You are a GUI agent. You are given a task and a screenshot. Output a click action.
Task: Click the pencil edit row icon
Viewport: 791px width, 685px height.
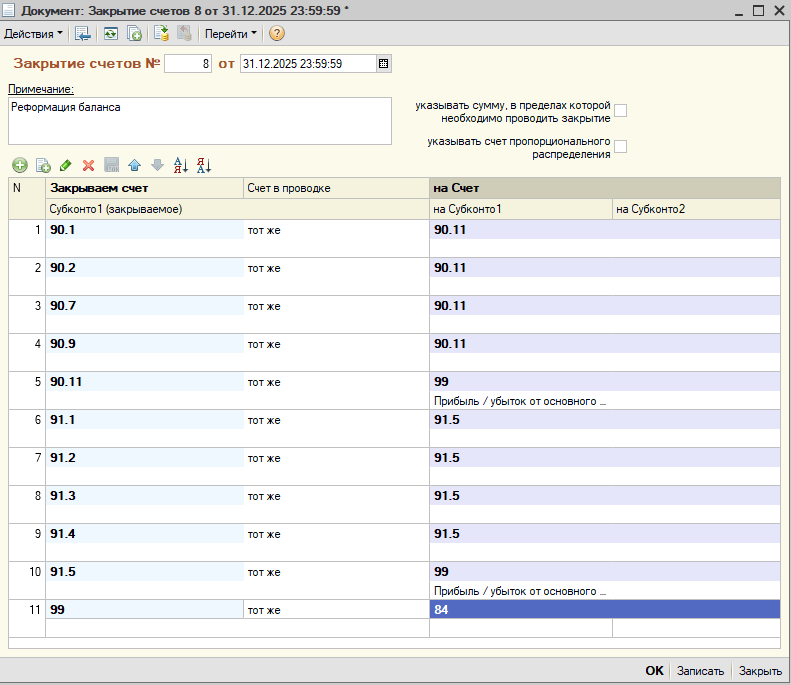pyautogui.click(x=66, y=165)
